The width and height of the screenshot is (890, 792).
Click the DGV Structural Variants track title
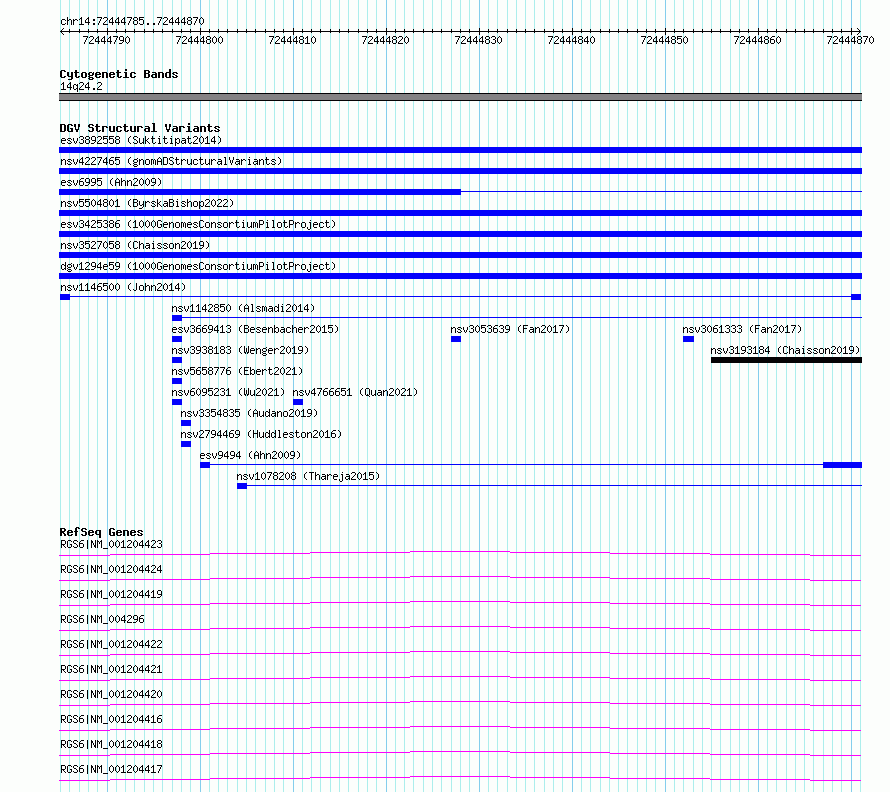point(140,128)
